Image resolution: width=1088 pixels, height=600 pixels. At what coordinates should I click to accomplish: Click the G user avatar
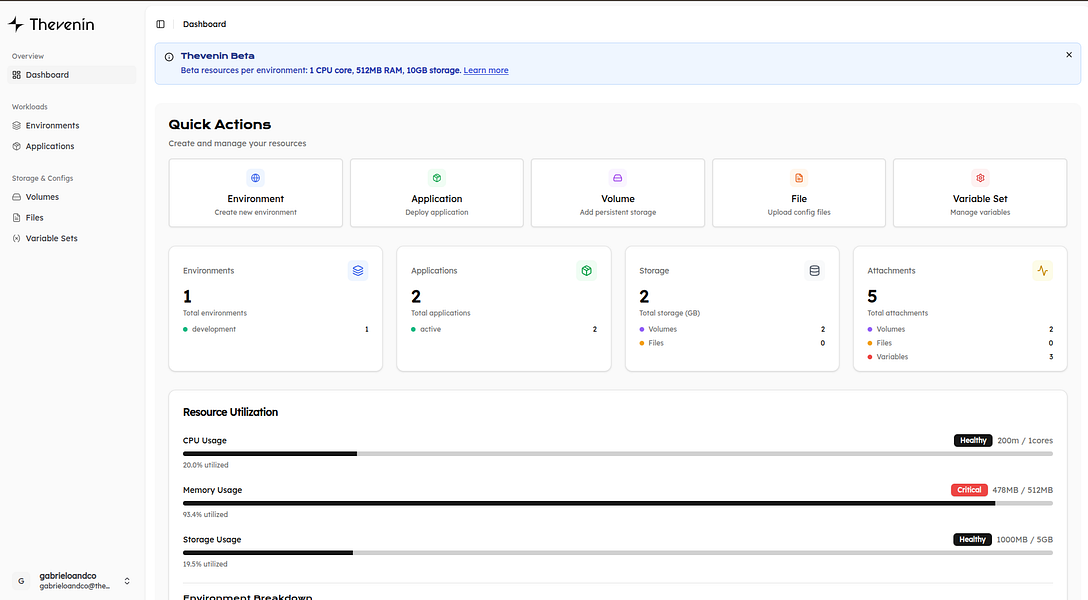pyautogui.click(x=22, y=581)
